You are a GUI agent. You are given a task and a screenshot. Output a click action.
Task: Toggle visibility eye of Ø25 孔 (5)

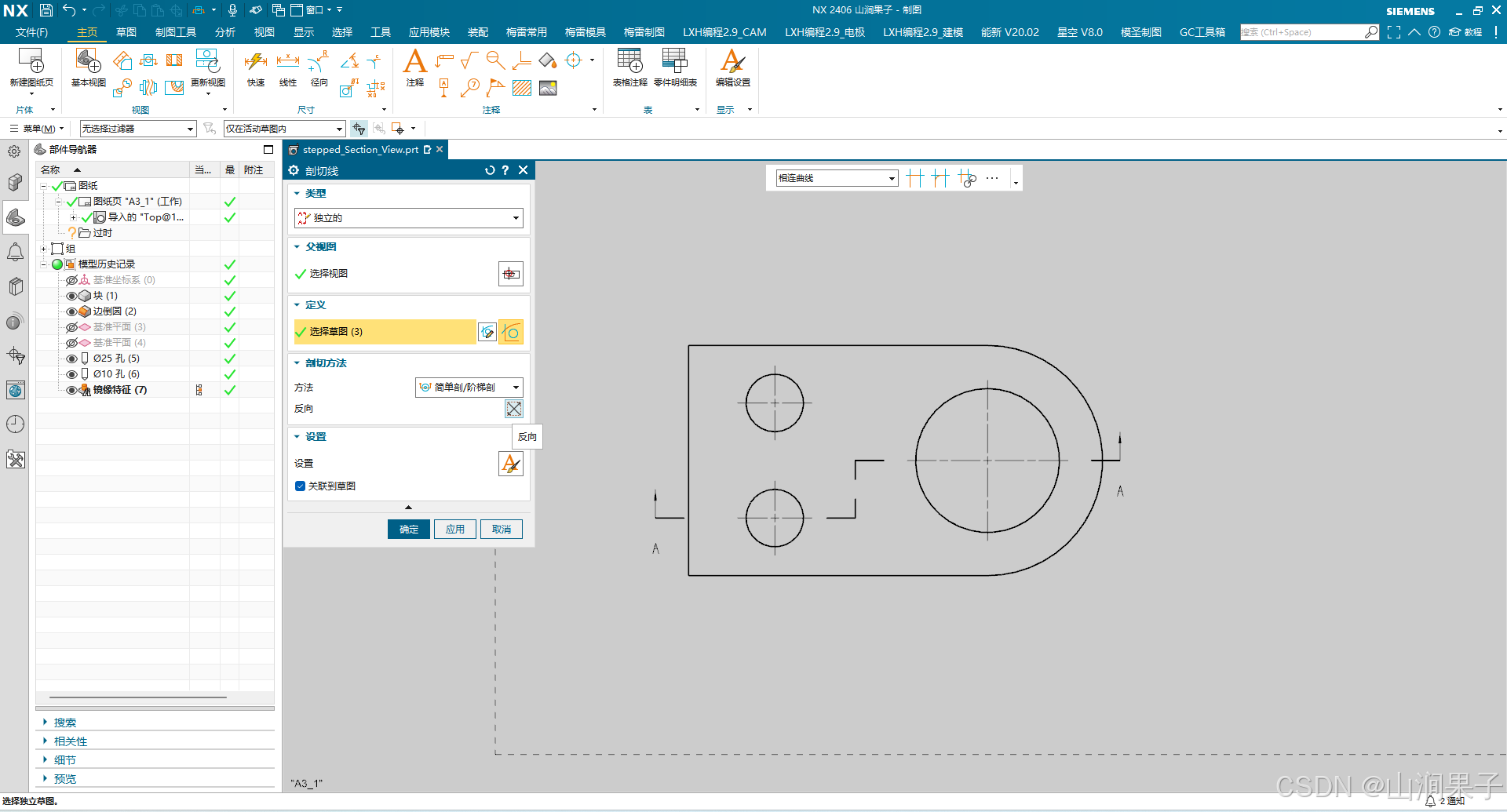71,359
